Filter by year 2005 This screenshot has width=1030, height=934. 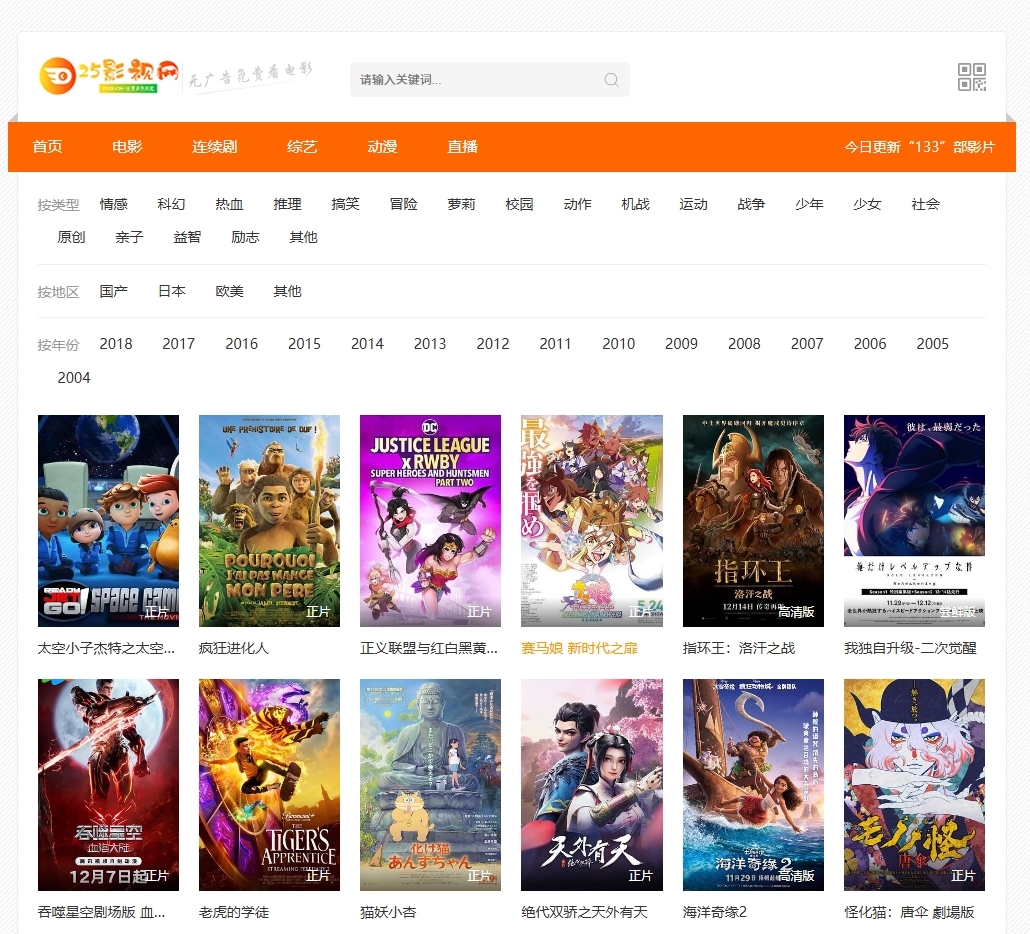click(933, 344)
